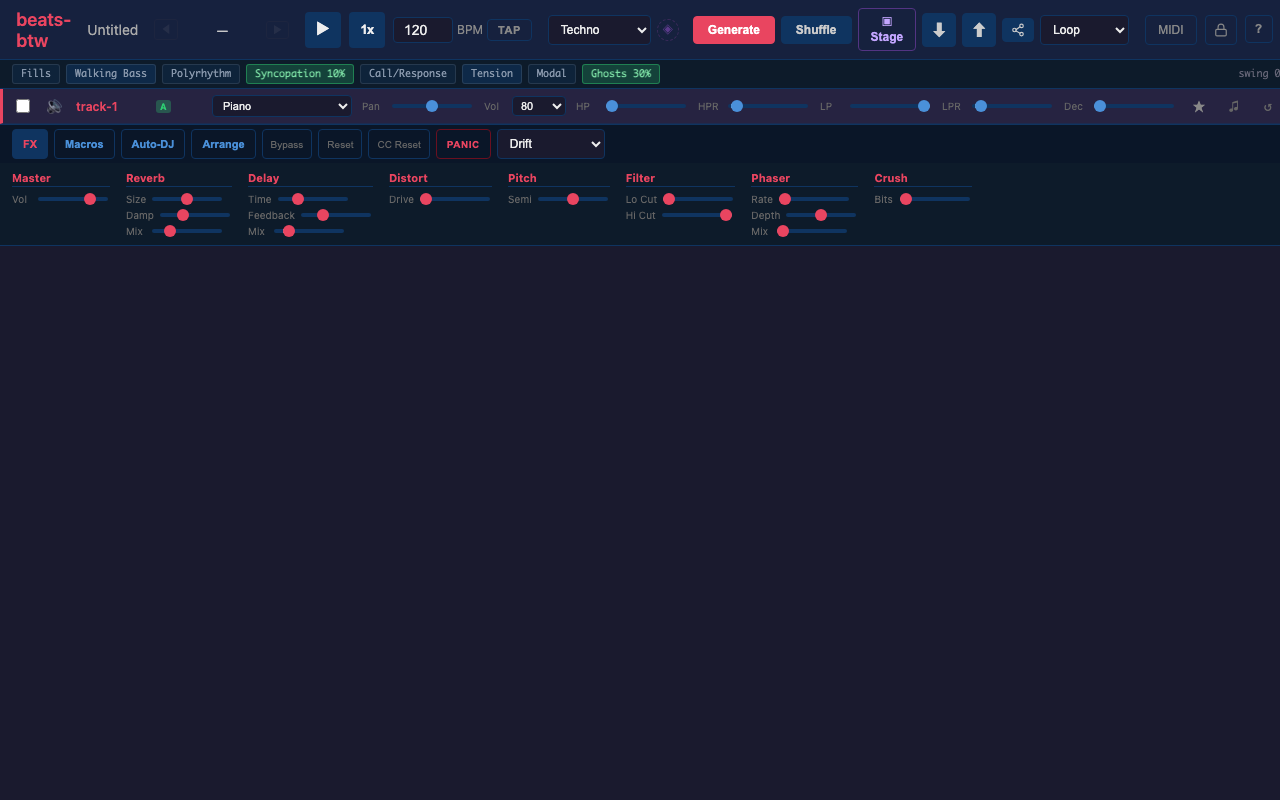Viewport: 1280px width, 800px height.
Task: Toggle the Ghosts 30% option
Action: tap(620, 73)
